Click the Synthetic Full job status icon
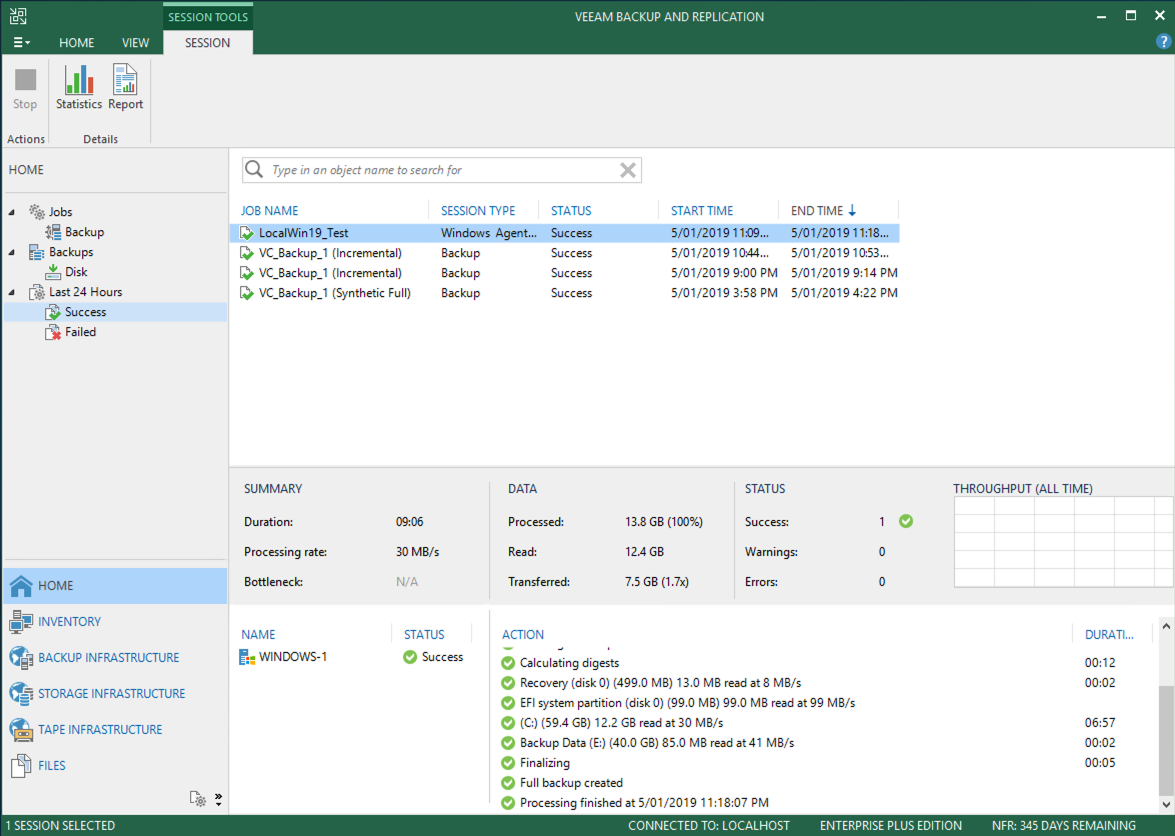The height and width of the screenshot is (836, 1175). [x=247, y=293]
